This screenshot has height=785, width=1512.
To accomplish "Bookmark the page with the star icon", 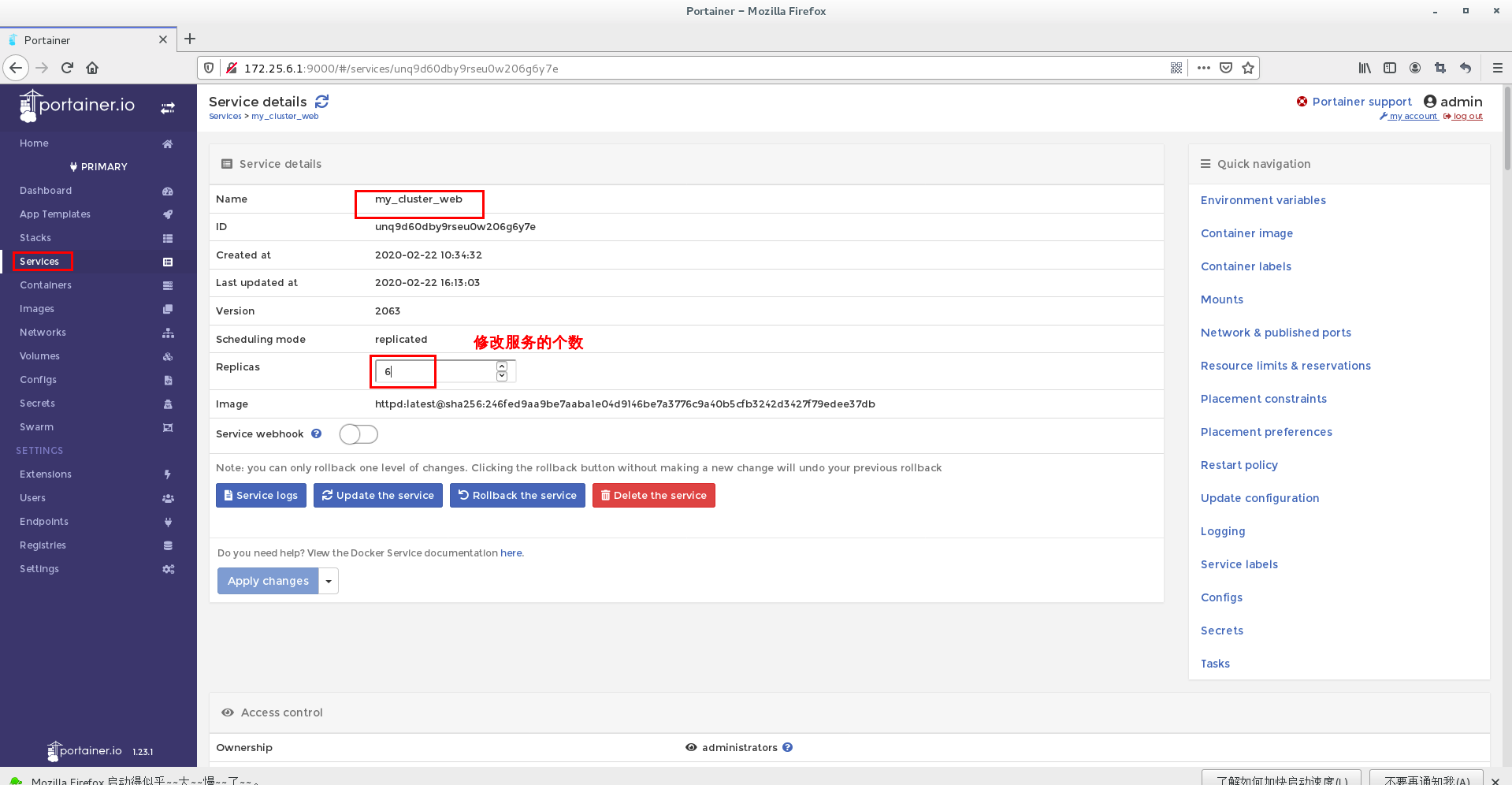I will [1247, 68].
